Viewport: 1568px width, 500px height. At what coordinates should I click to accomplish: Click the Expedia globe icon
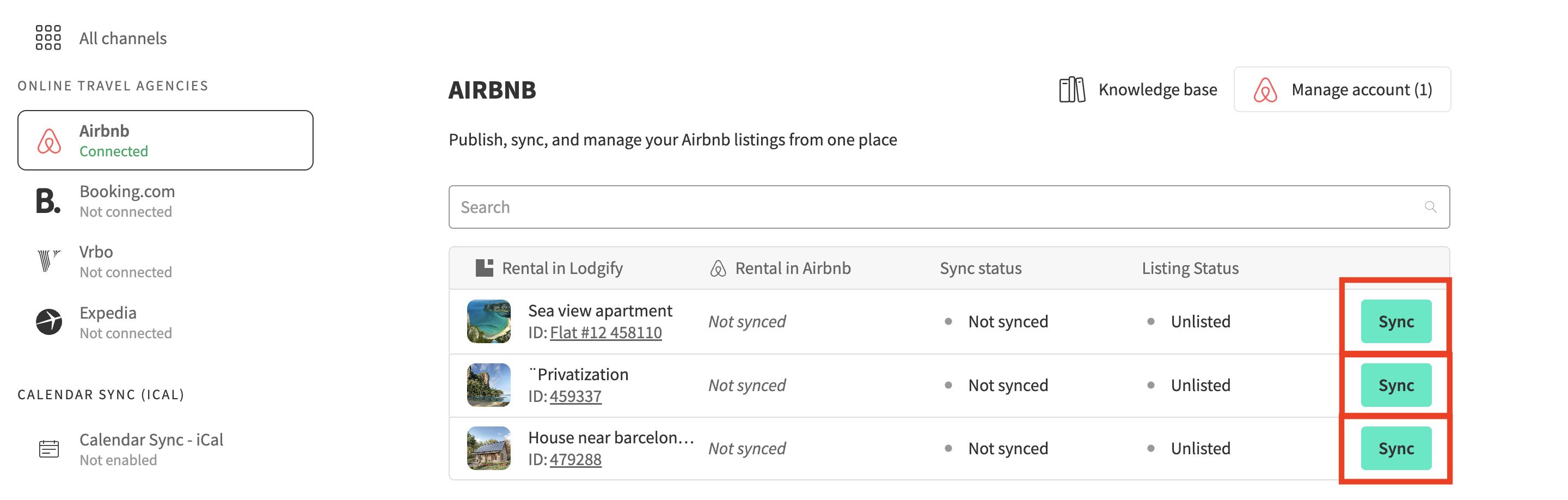pyautogui.click(x=48, y=322)
